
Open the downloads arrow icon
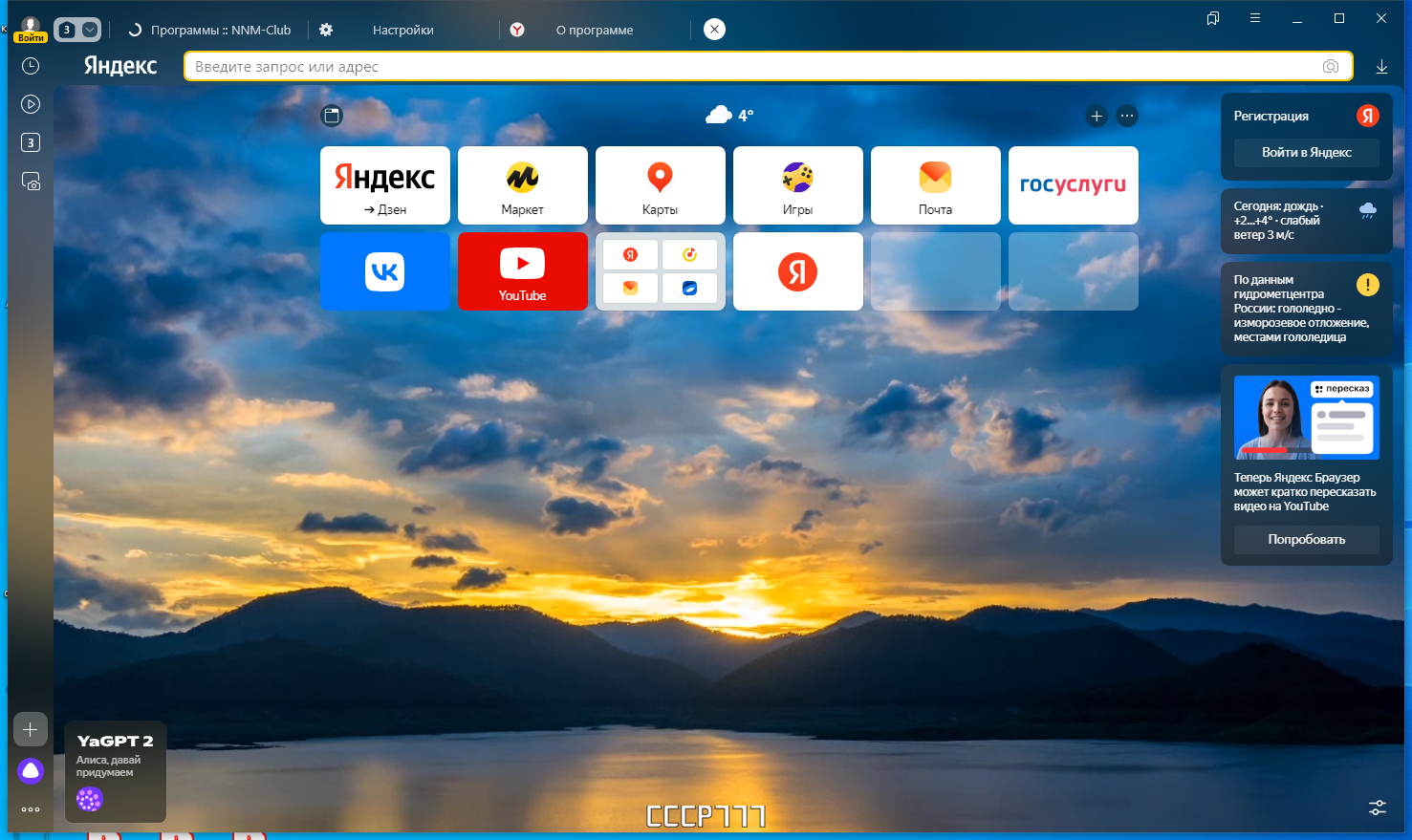tap(1381, 67)
